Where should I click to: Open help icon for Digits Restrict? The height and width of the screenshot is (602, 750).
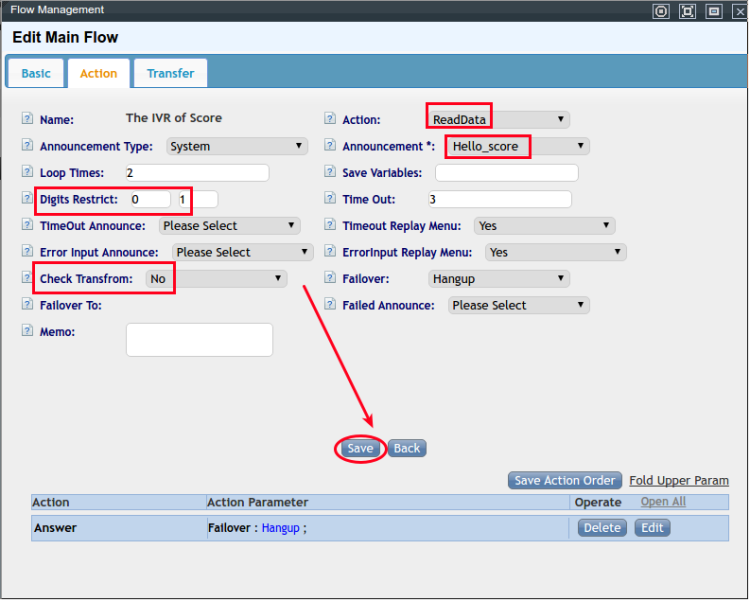pyautogui.click(x=27, y=199)
